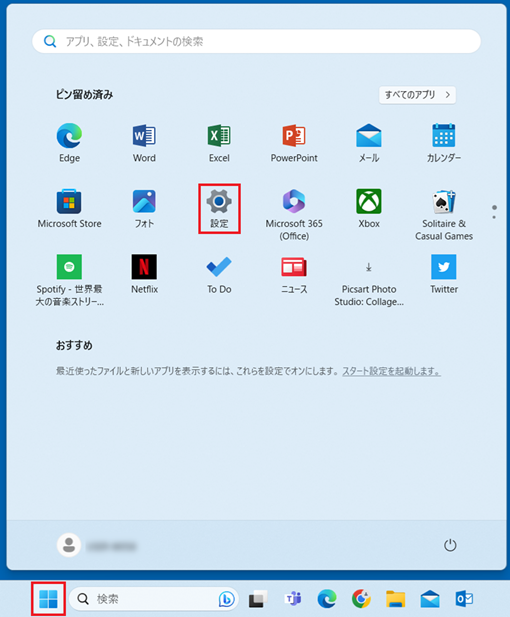Go to next pinned apps page dot
Image resolution: width=510 pixels, height=617 pixels.
point(494,217)
